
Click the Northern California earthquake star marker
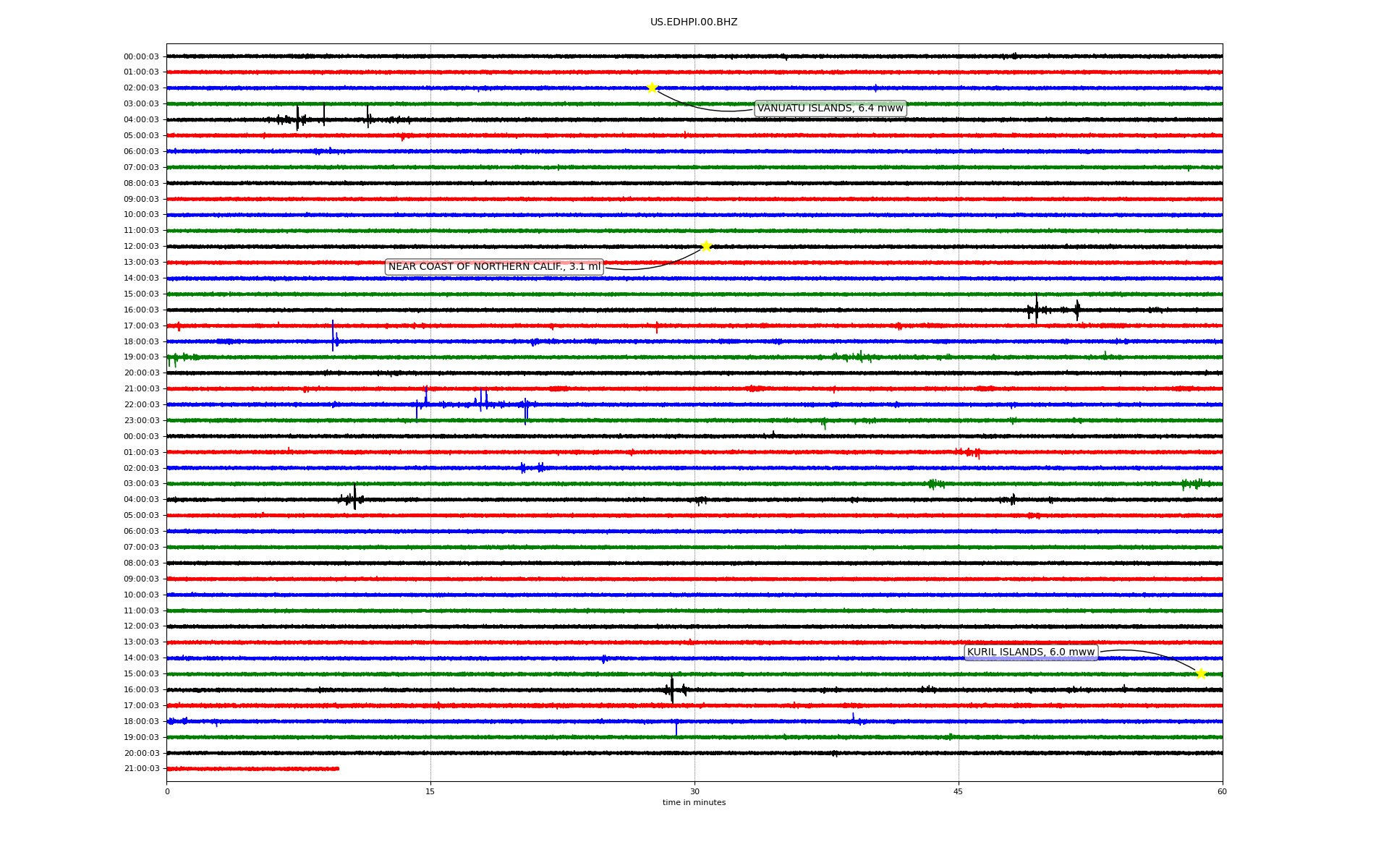[706, 246]
